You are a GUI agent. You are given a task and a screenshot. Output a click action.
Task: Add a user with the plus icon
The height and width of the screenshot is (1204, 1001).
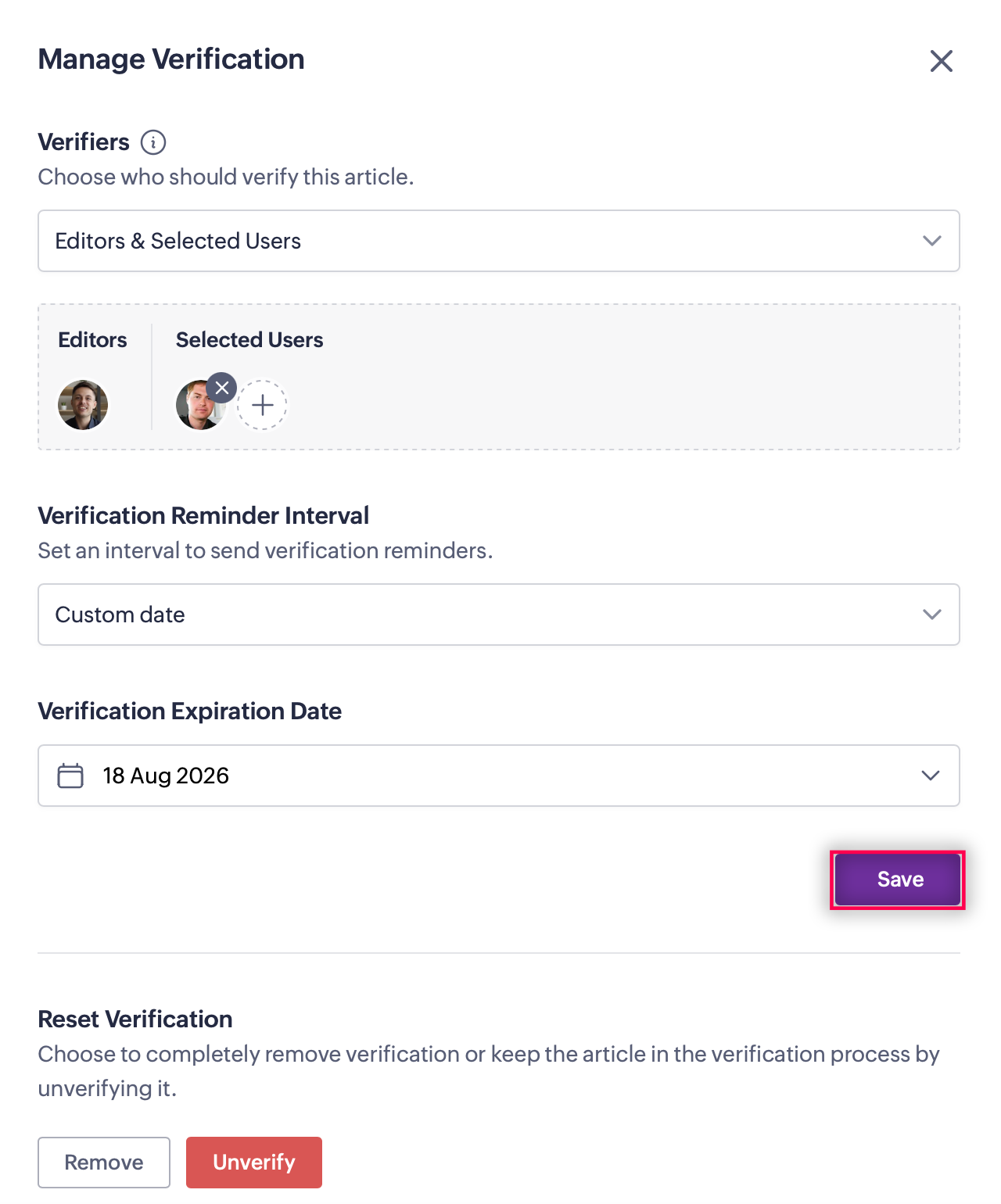tap(263, 405)
